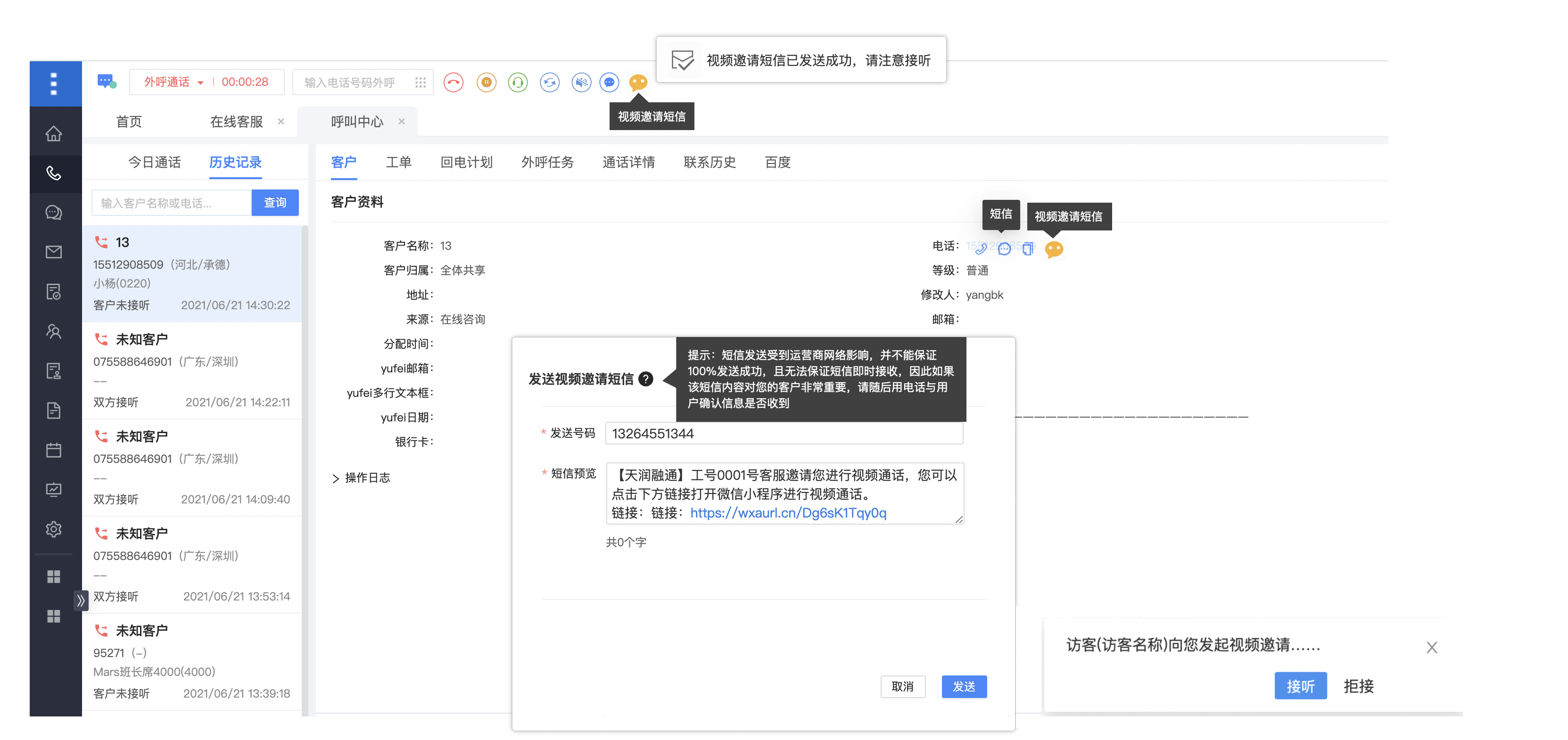Screen dimensions: 1568x740
Task: Click the yellow video invite SMS toolbar icon
Action: coord(638,82)
